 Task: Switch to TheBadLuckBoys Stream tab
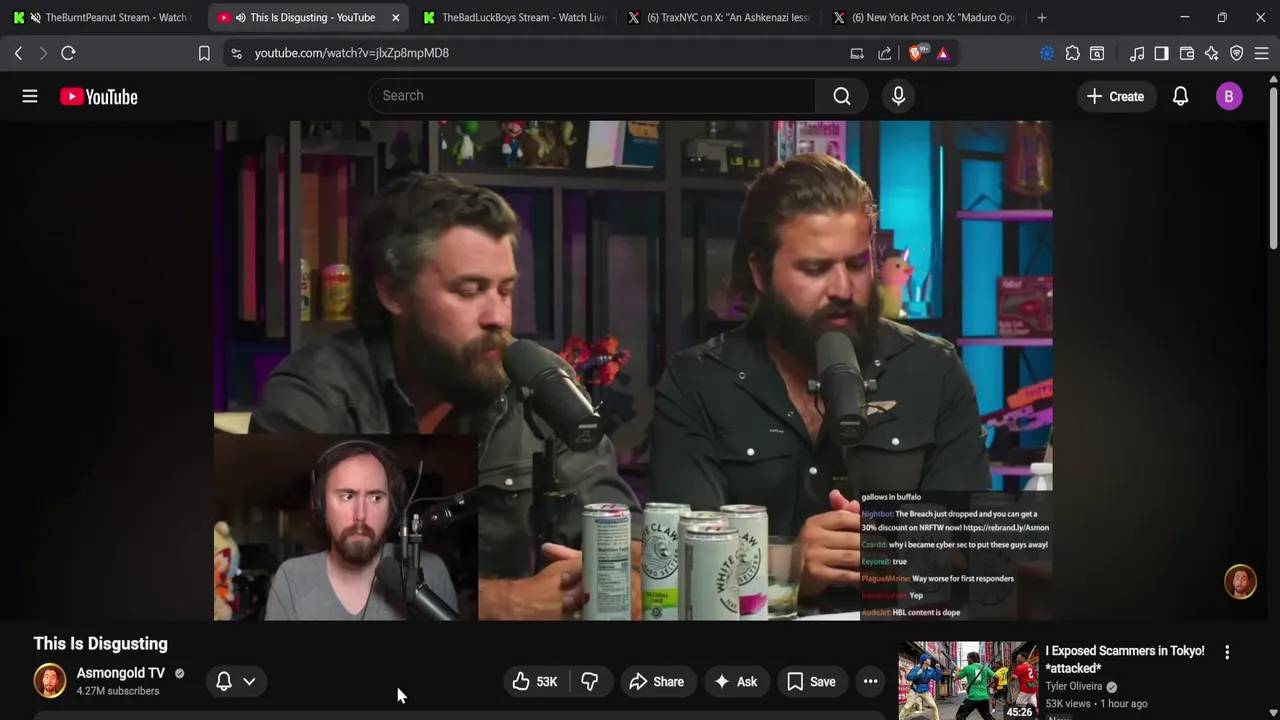tap(515, 17)
